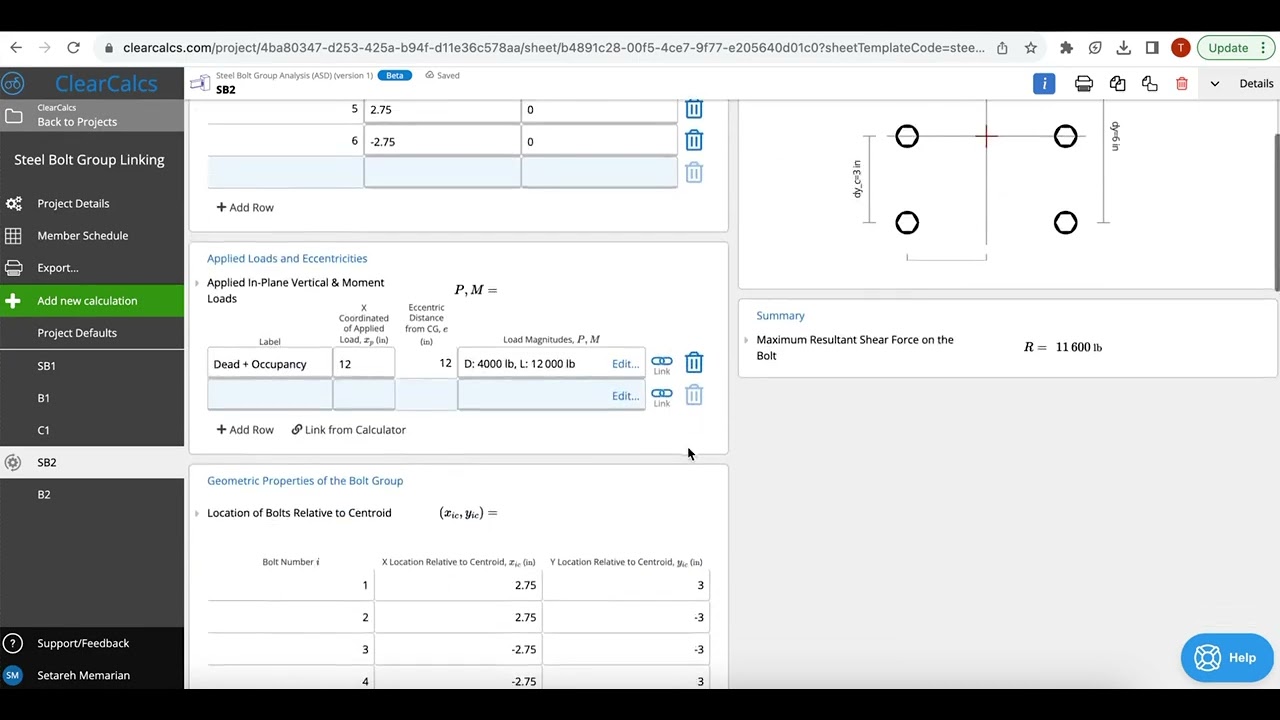
Task: Open the browser downloads icon
Action: click(x=1124, y=48)
